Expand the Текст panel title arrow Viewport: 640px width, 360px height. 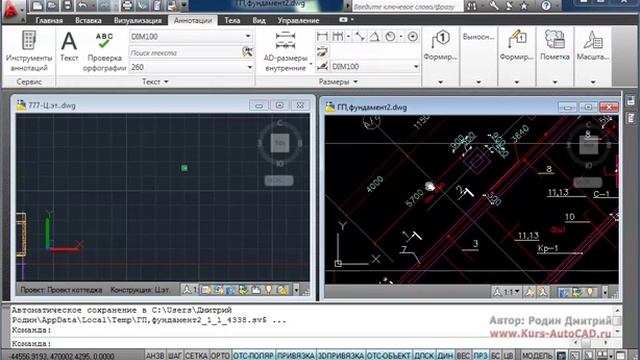pos(166,82)
